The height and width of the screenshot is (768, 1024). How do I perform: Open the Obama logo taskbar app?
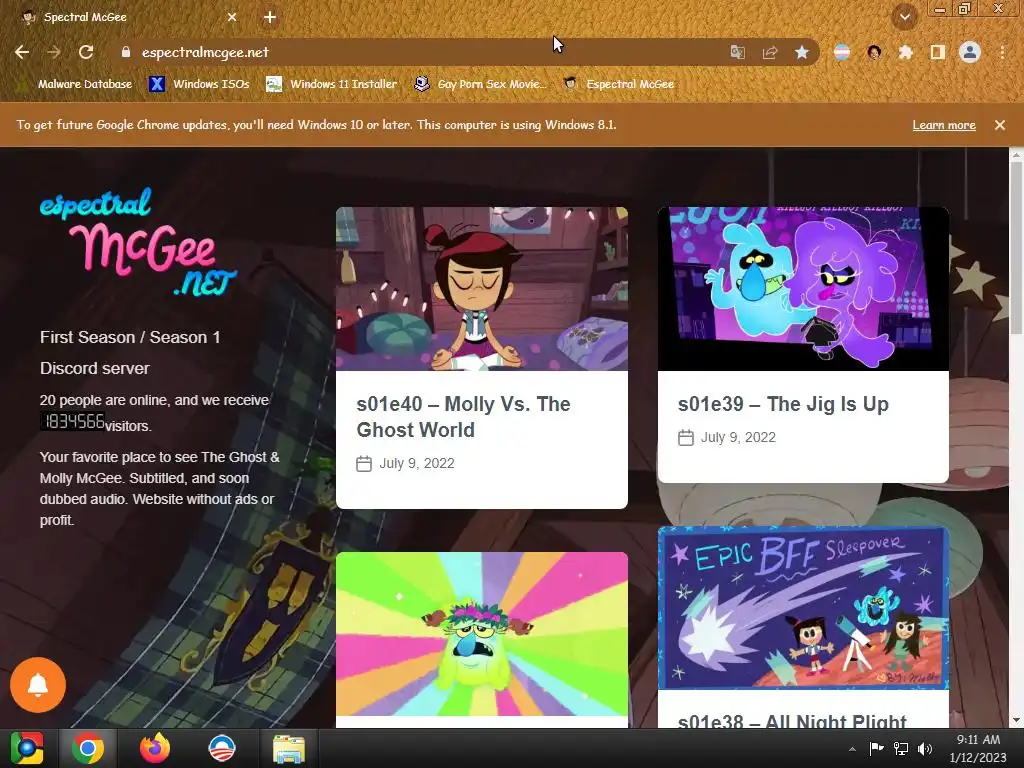[221, 748]
